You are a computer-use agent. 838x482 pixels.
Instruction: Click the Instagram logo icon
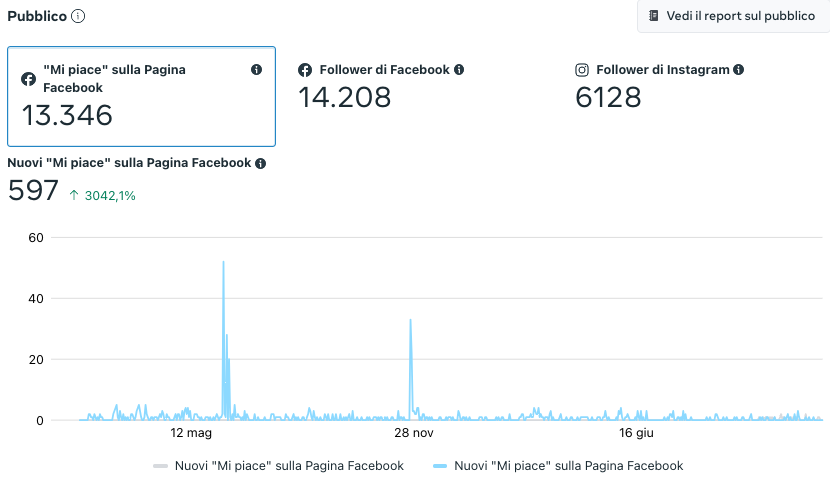(x=582, y=70)
